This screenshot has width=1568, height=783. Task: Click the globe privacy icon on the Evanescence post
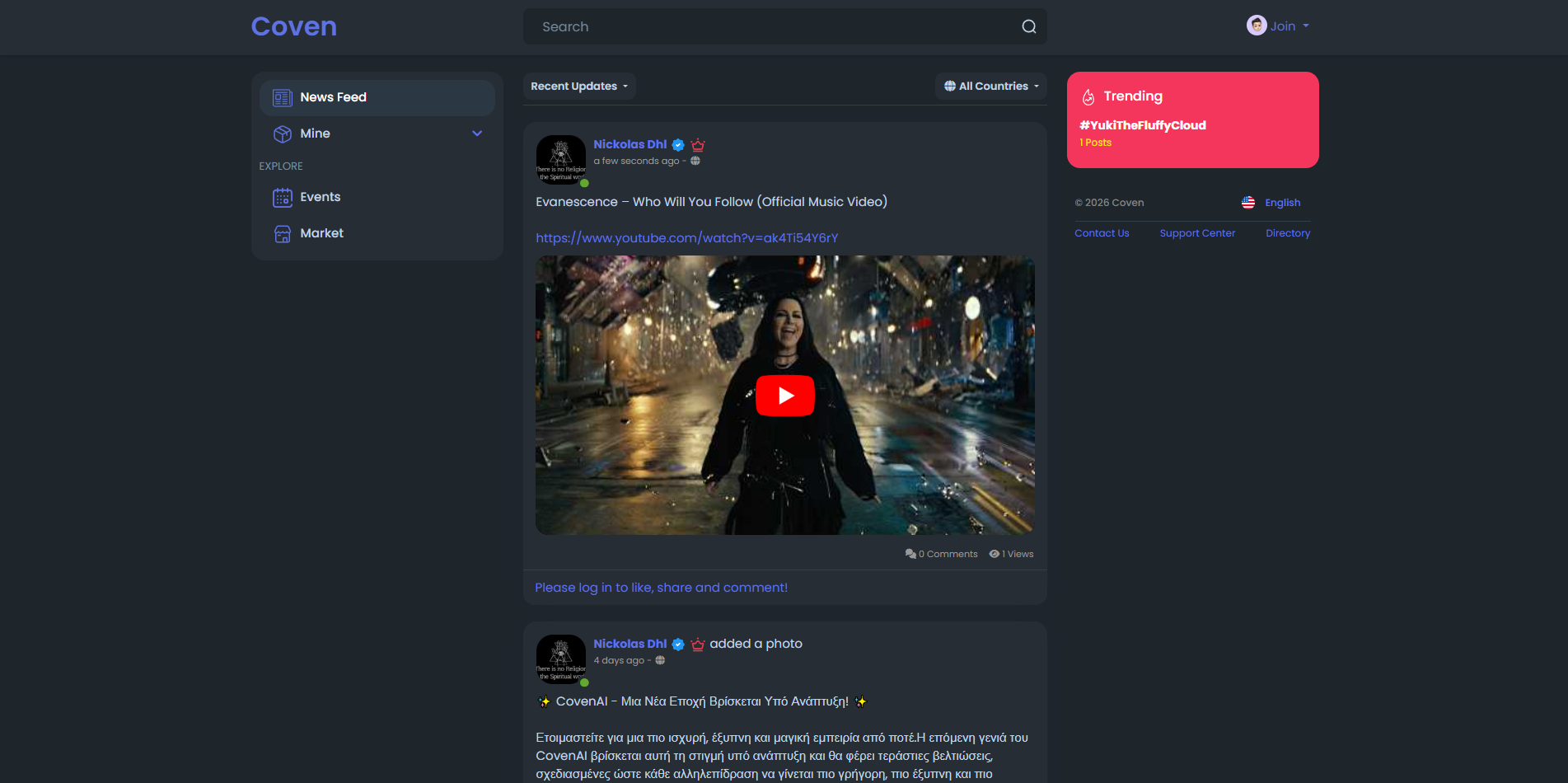[695, 161]
